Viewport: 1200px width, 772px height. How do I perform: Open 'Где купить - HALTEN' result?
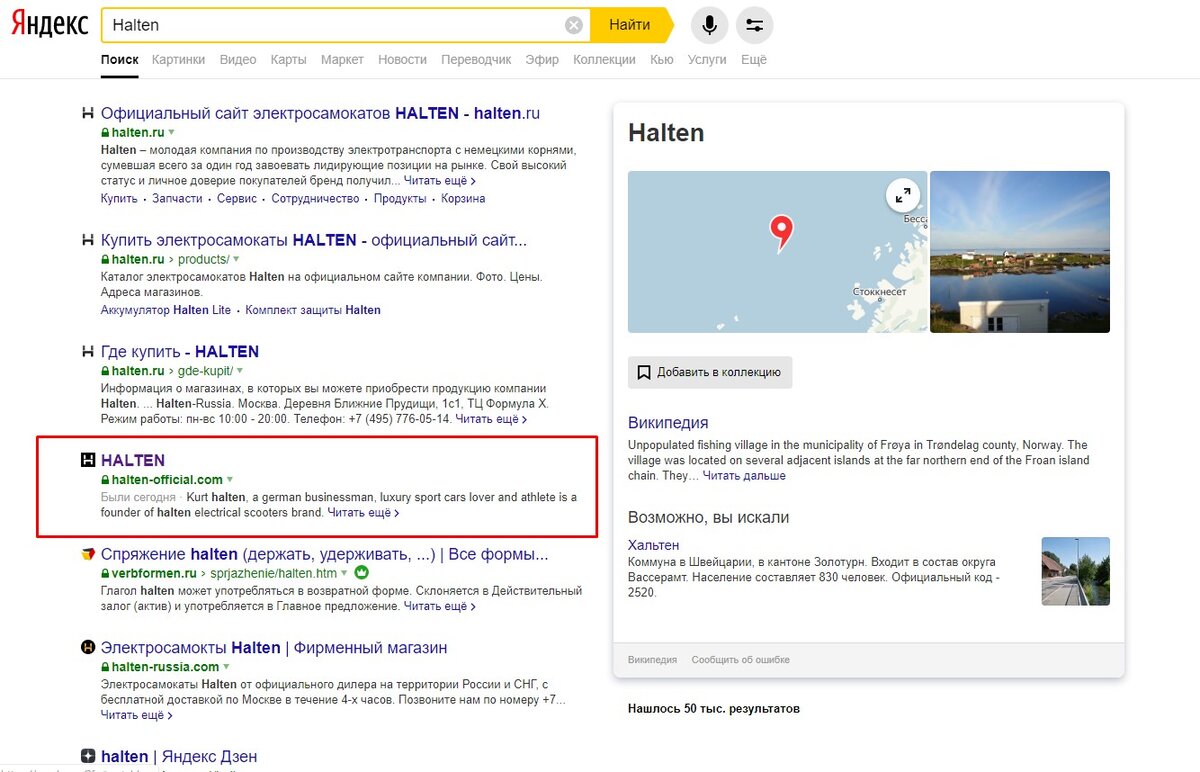coord(180,352)
